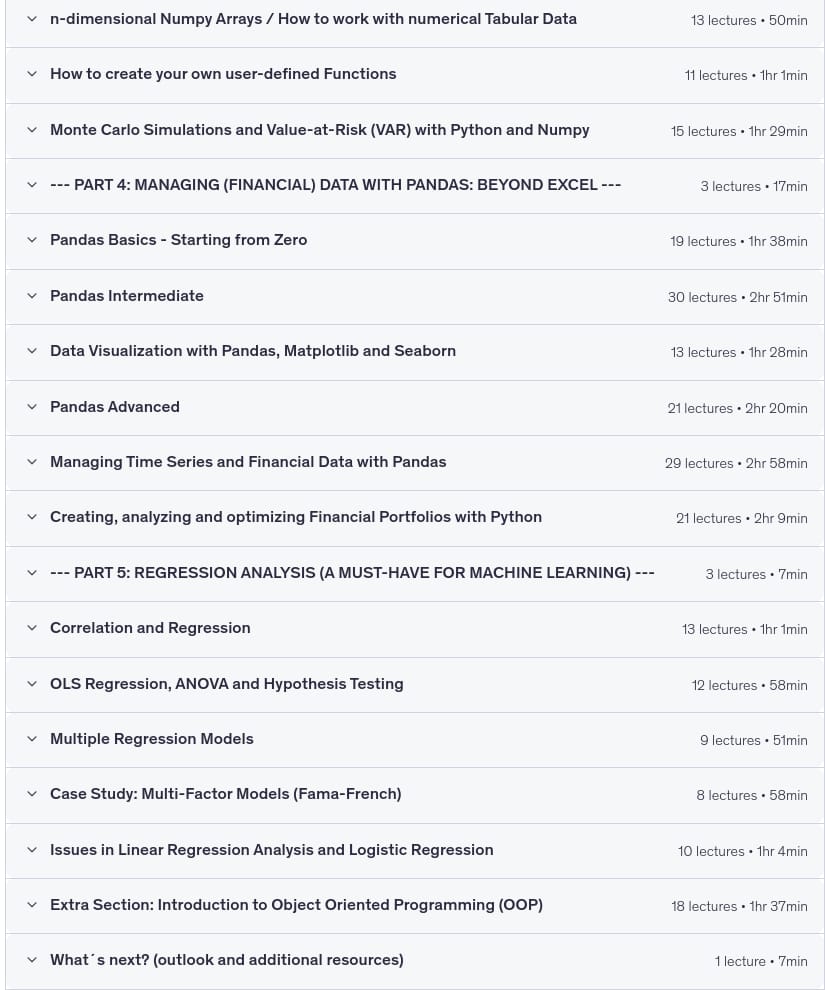This screenshot has height=990, width=825.
Task: Click the chevron for the Data Visualization section
Action: click(32, 351)
